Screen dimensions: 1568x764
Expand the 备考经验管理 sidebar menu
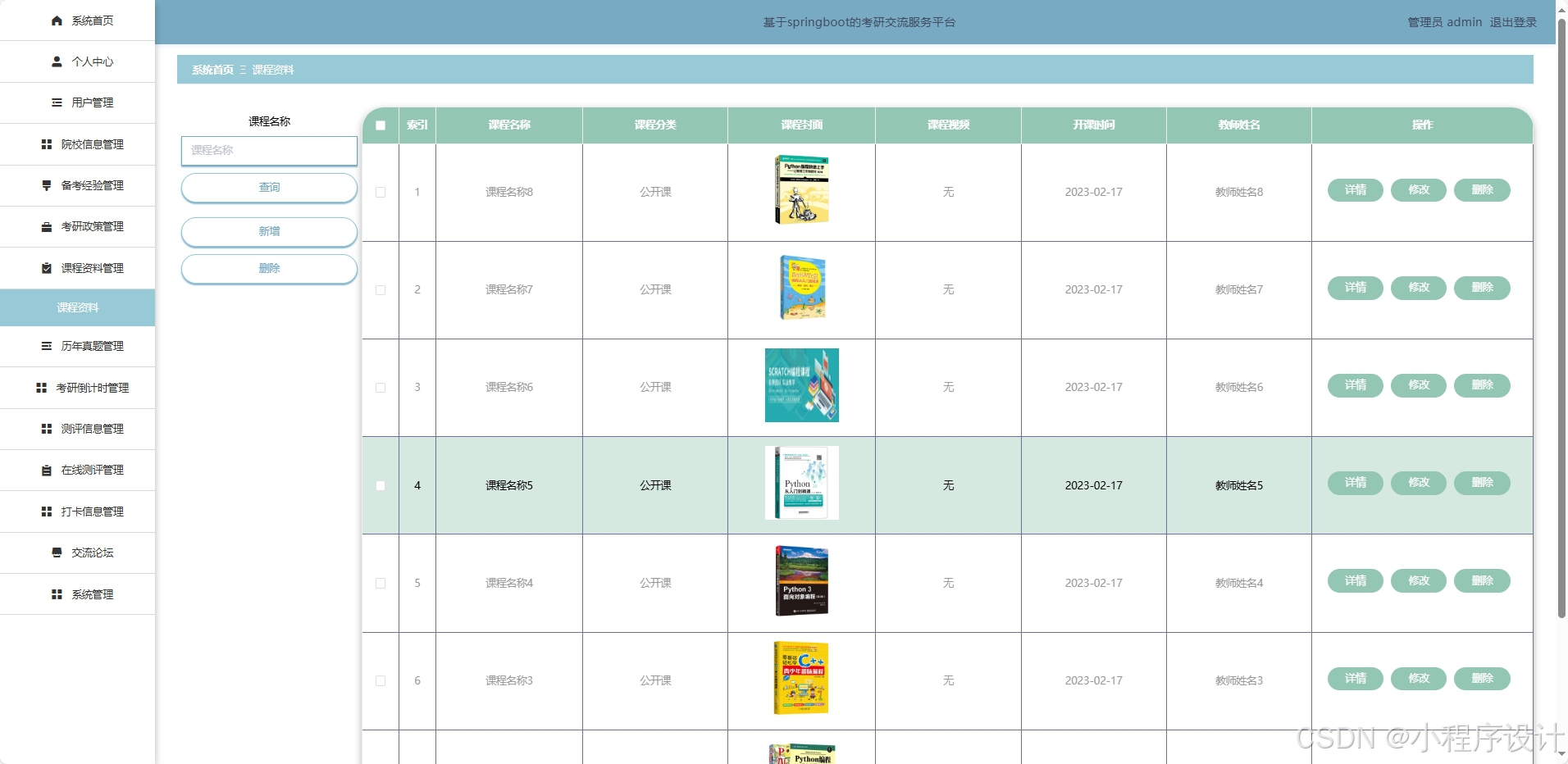tap(77, 185)
